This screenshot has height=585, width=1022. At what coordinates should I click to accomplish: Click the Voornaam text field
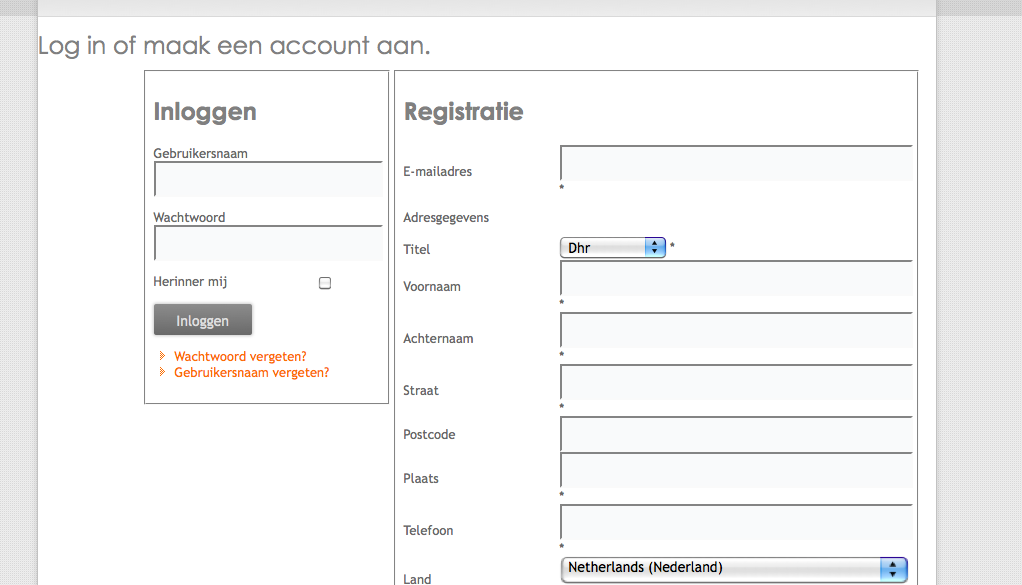(x=736, y=279)
